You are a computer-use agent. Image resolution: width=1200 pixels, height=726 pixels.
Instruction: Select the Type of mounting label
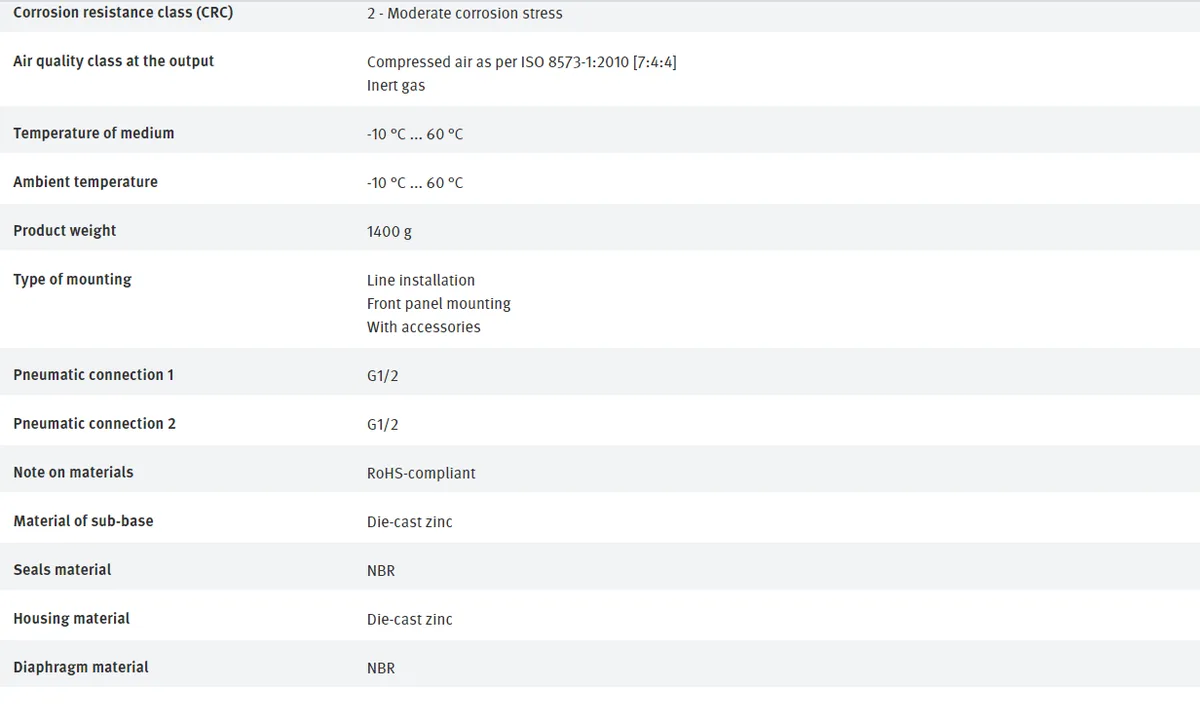pos(72,280)
